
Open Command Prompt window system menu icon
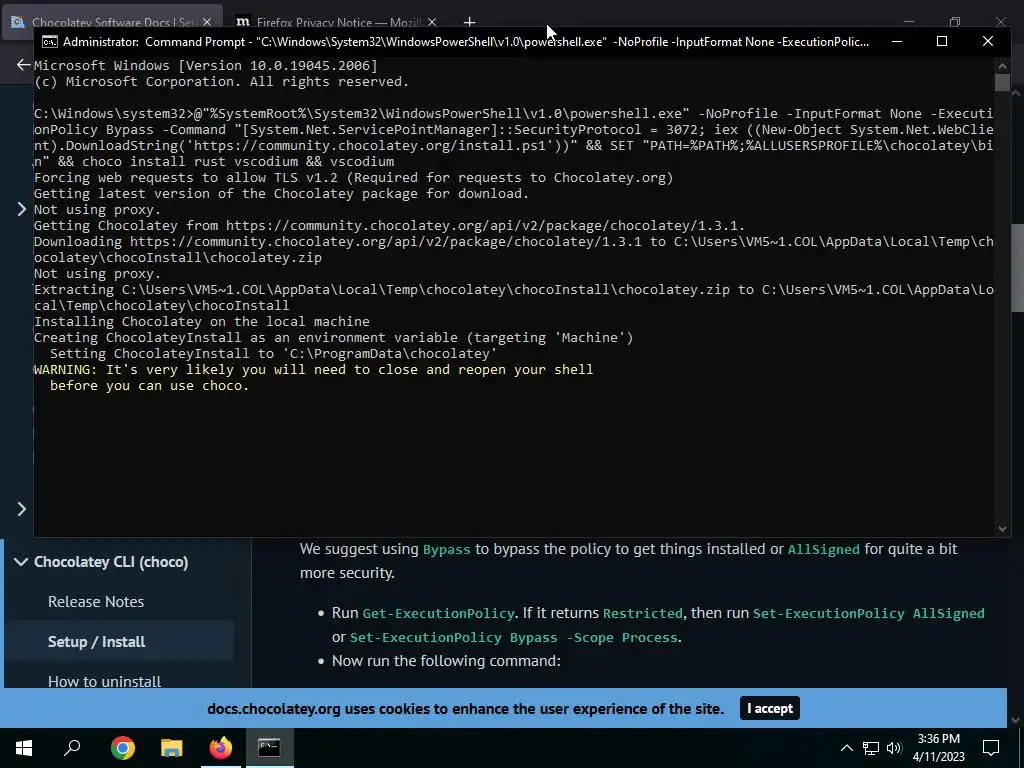point(49,42)
